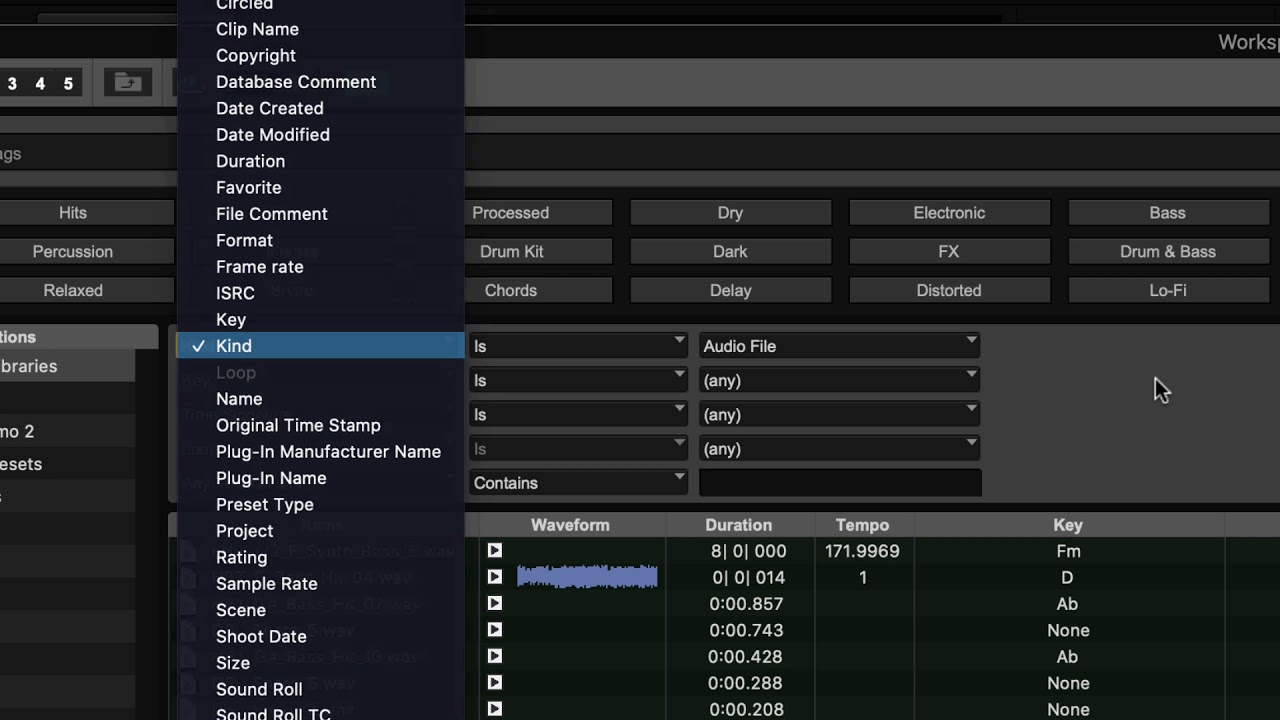Sort by the Tempo column header

[862, 525]
